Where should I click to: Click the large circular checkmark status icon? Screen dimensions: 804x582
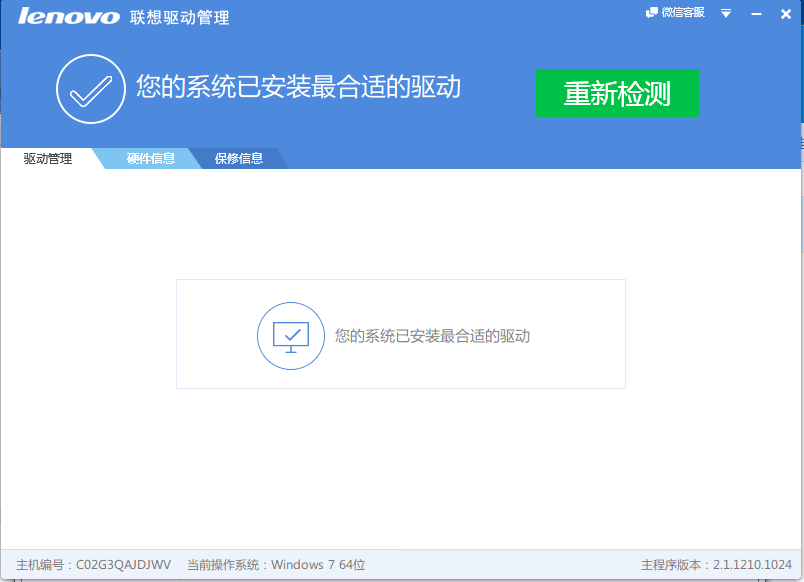90,90
